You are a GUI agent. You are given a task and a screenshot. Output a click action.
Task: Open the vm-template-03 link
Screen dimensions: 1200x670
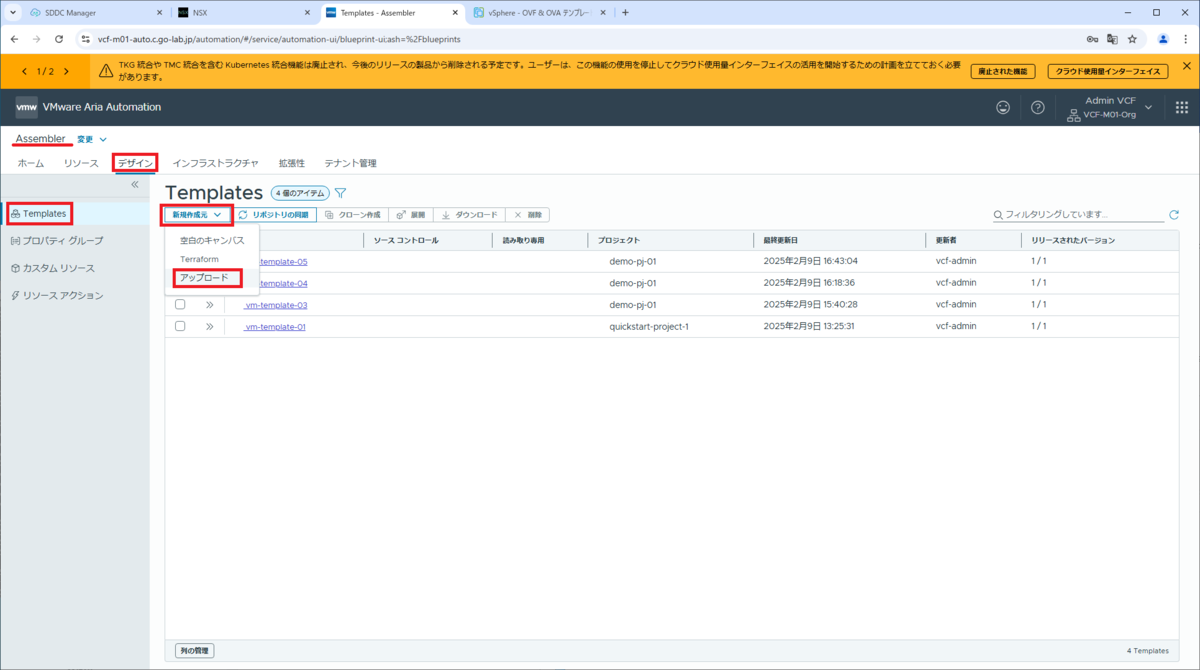pos(276,305)
